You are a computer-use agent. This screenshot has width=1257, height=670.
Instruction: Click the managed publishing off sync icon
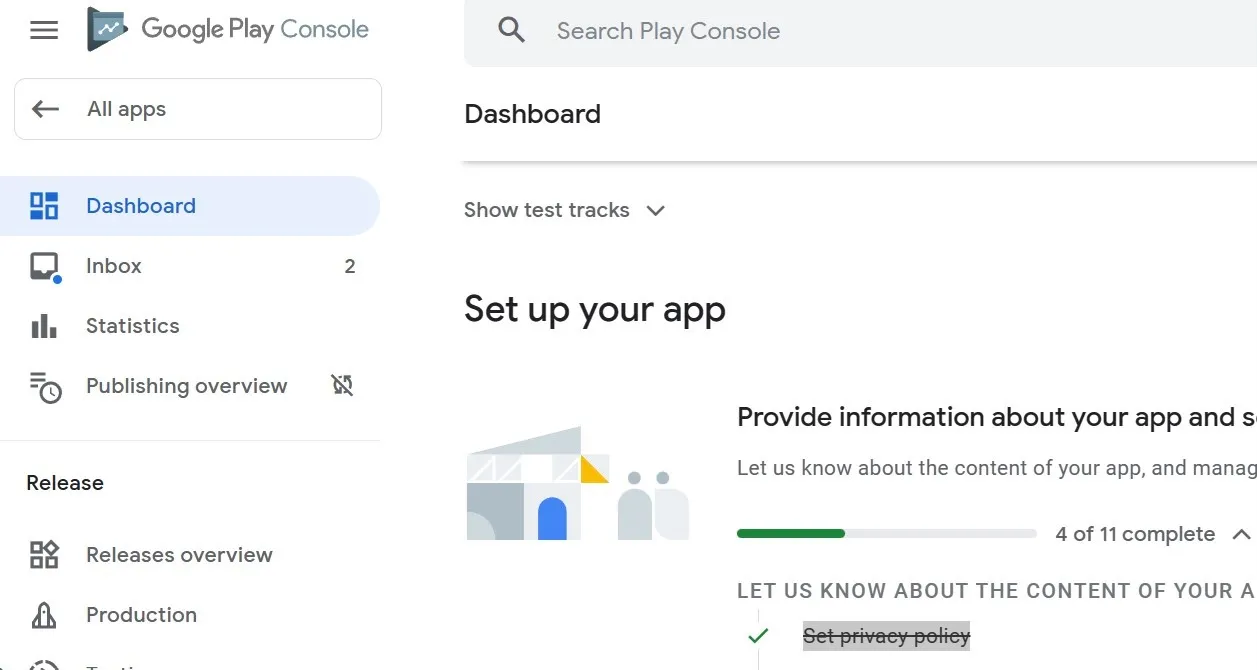(343, 385)
